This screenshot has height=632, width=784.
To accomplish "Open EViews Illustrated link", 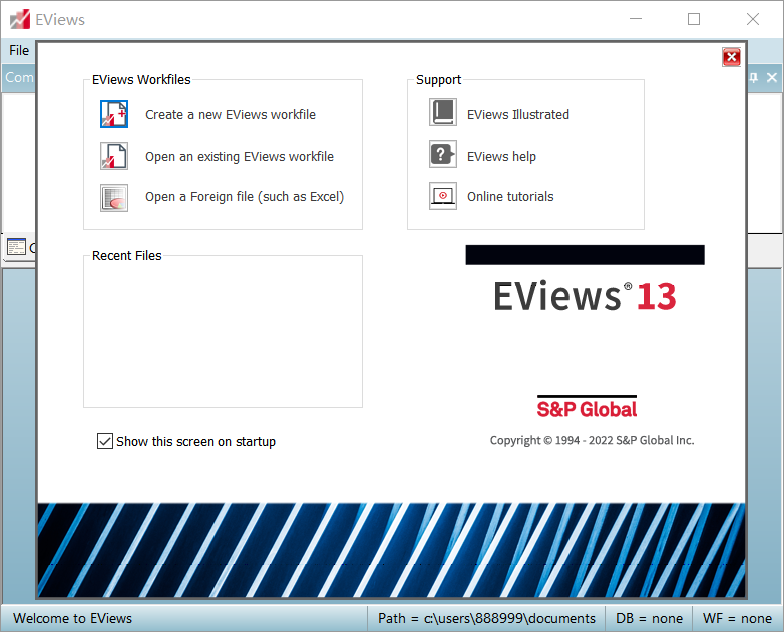I will point(518,114).
